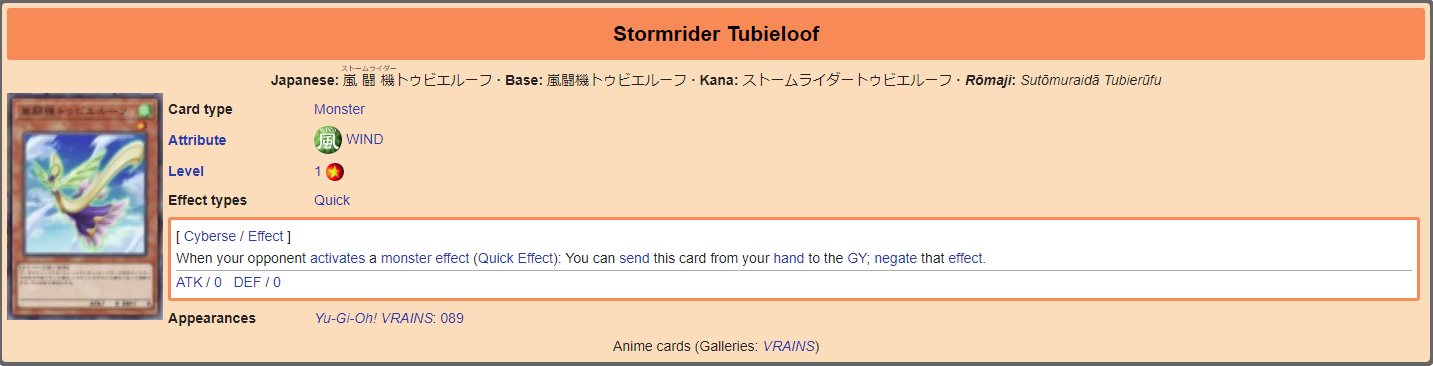Open the Level label link
The image size is (1433, 366).
[x=186, y=171]
